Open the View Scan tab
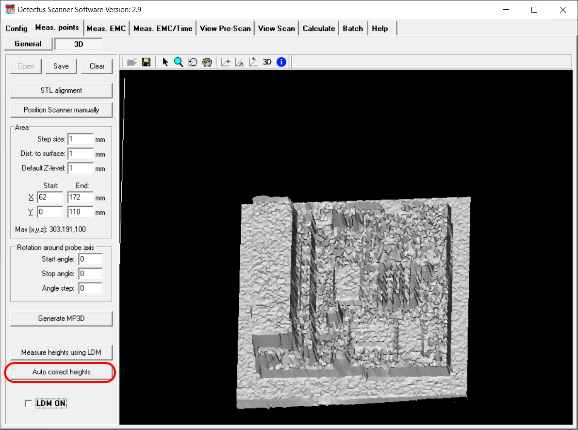 click(276, 28)
